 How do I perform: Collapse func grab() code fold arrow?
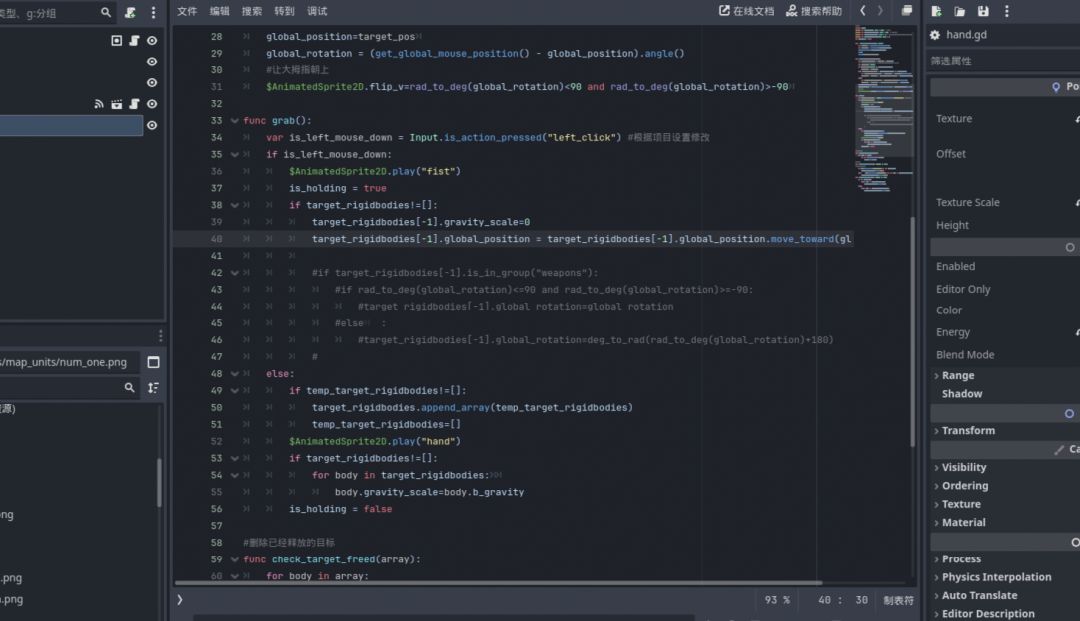point(234,121)
